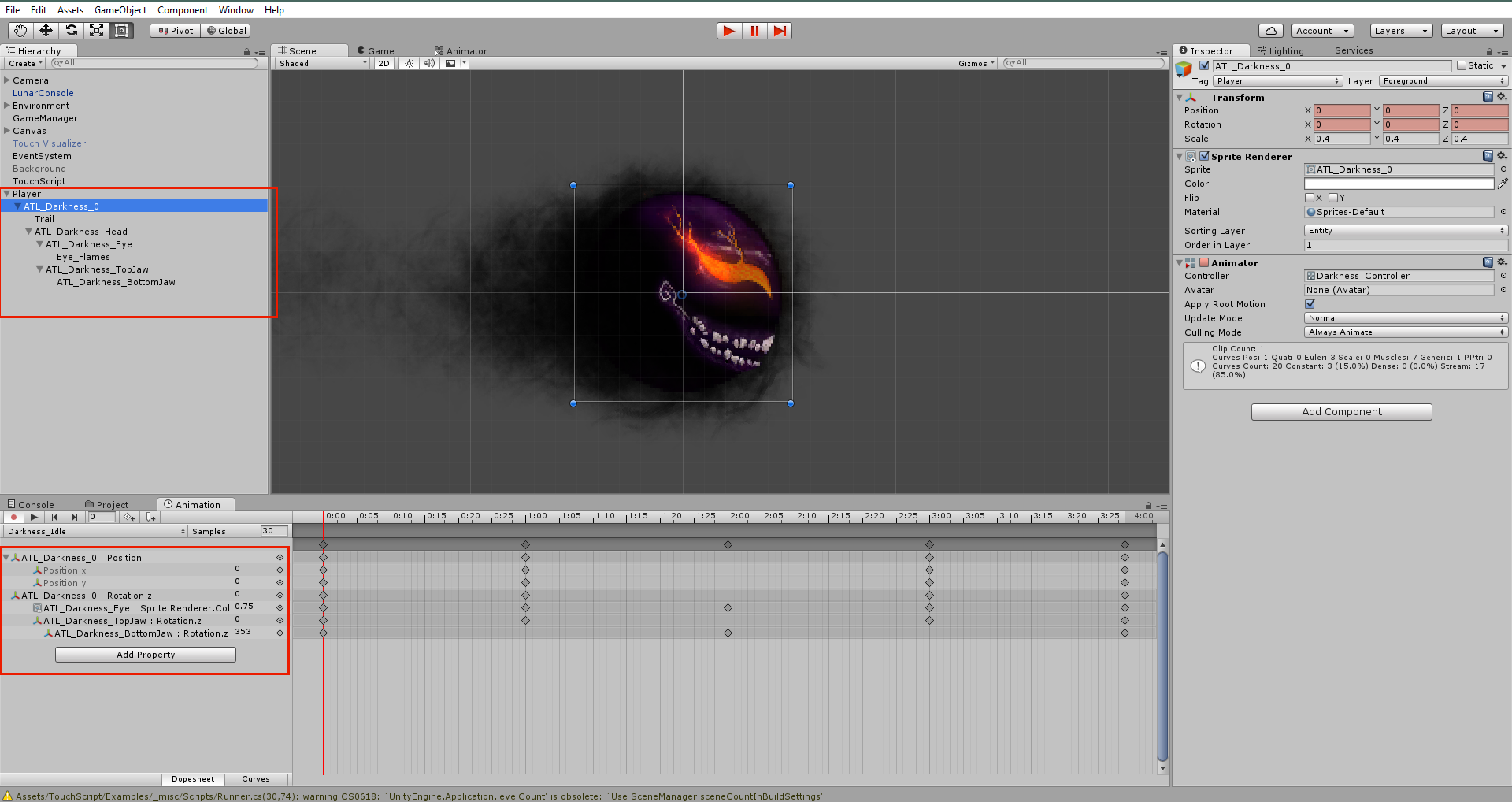Open Sprite Renderer gear menu
This screenshot has height=802, width=1512.
1502,156
